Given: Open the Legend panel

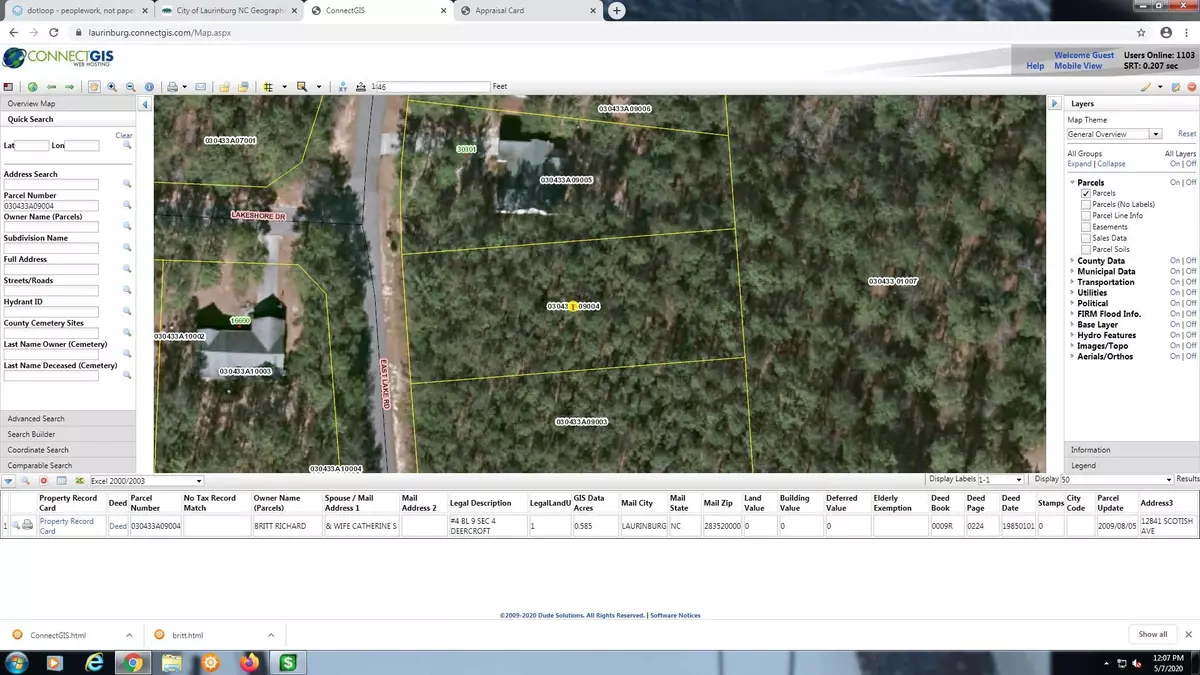Looking at the screenshot, I should [x=1131, y=465].
